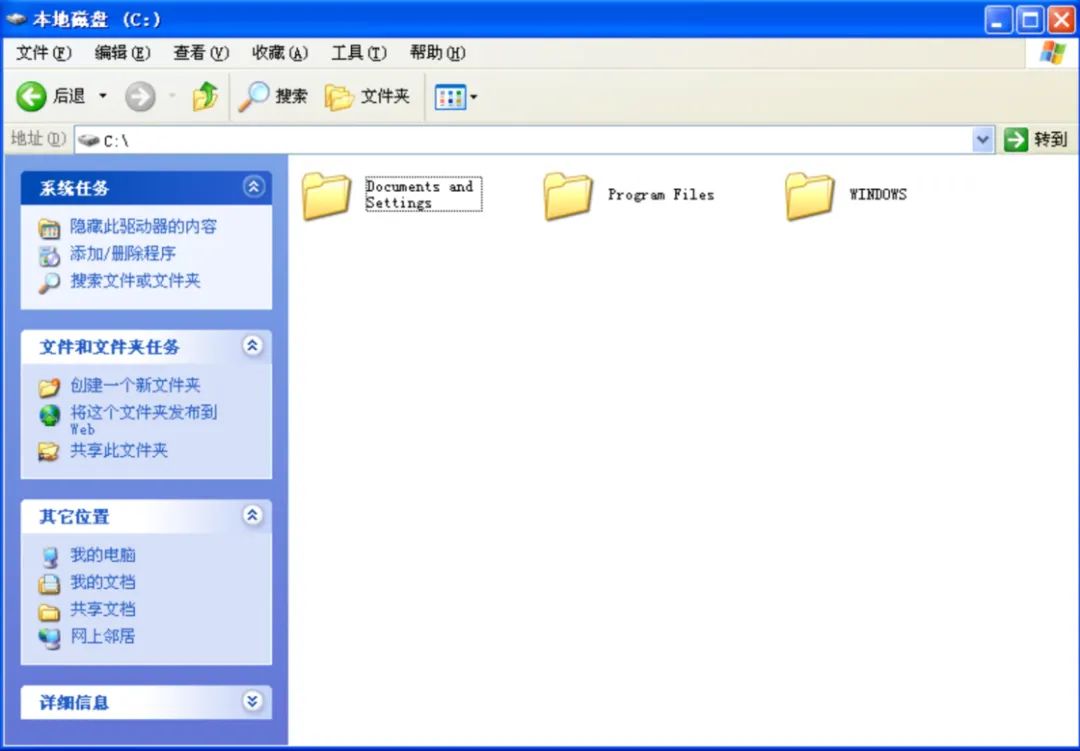Click 创建一个新文件夹 link

click(135, 385)
